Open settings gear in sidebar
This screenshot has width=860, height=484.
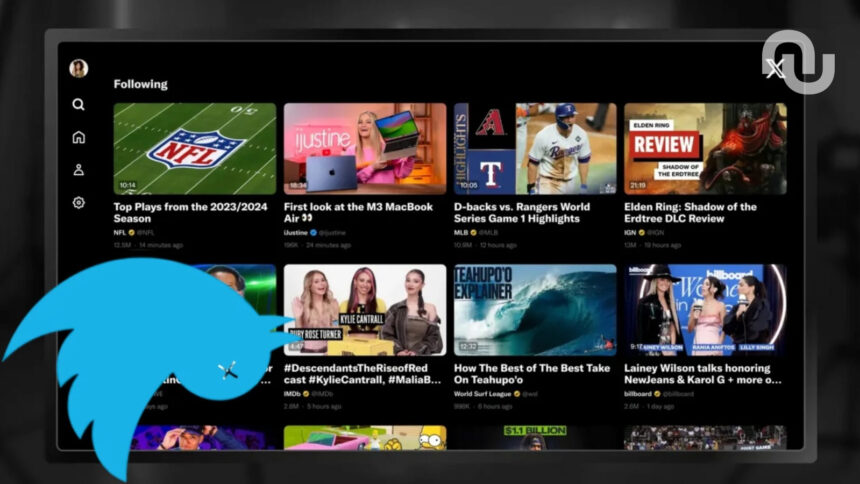(78, 202)
